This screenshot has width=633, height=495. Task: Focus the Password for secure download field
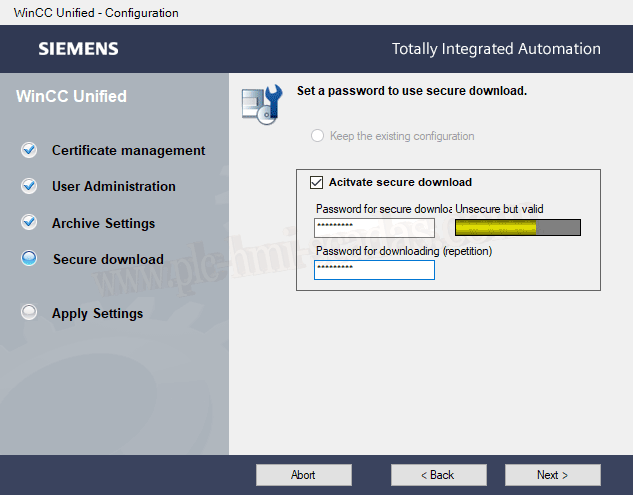coord(374,228)
